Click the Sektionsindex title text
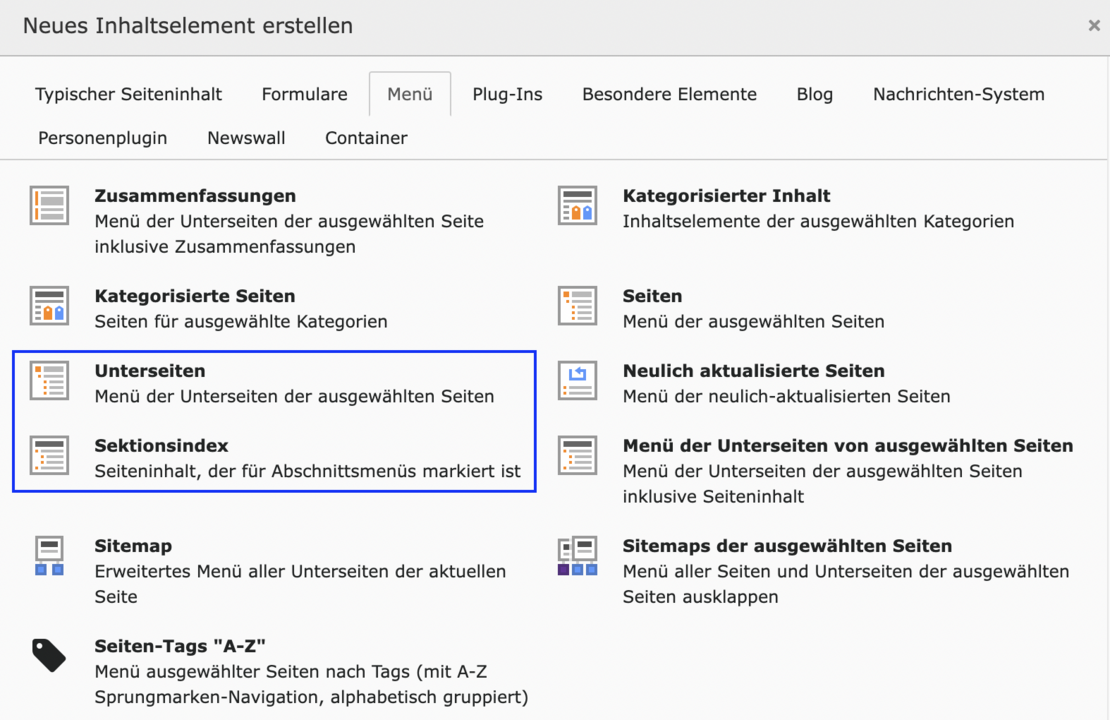Viewport: 1110px width, 720px height. (x=161, y=446)
